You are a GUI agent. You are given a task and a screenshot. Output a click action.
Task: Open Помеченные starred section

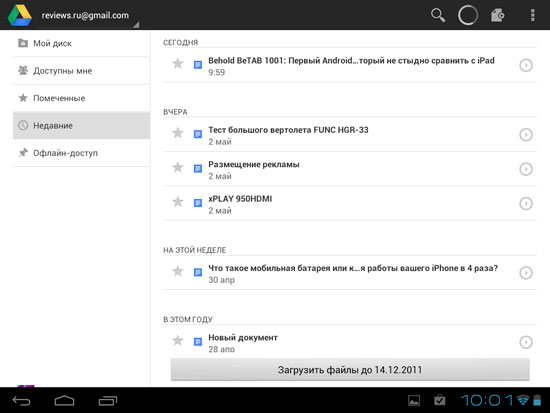[81, 98]
